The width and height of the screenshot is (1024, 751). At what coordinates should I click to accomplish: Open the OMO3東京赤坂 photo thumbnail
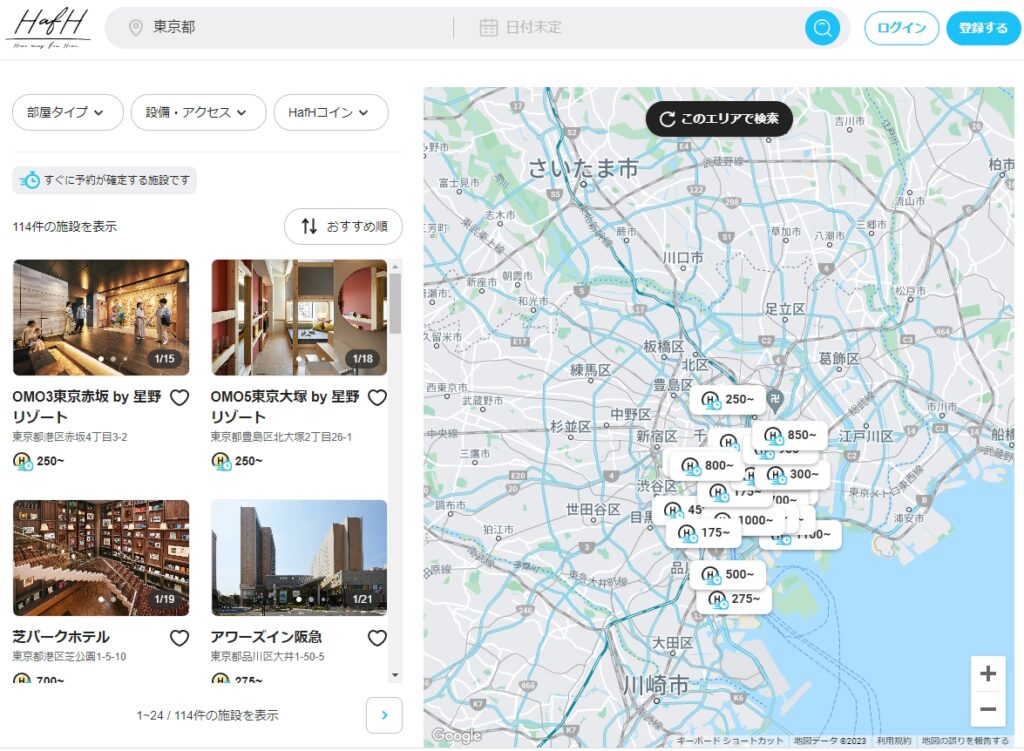coord(101,317)
